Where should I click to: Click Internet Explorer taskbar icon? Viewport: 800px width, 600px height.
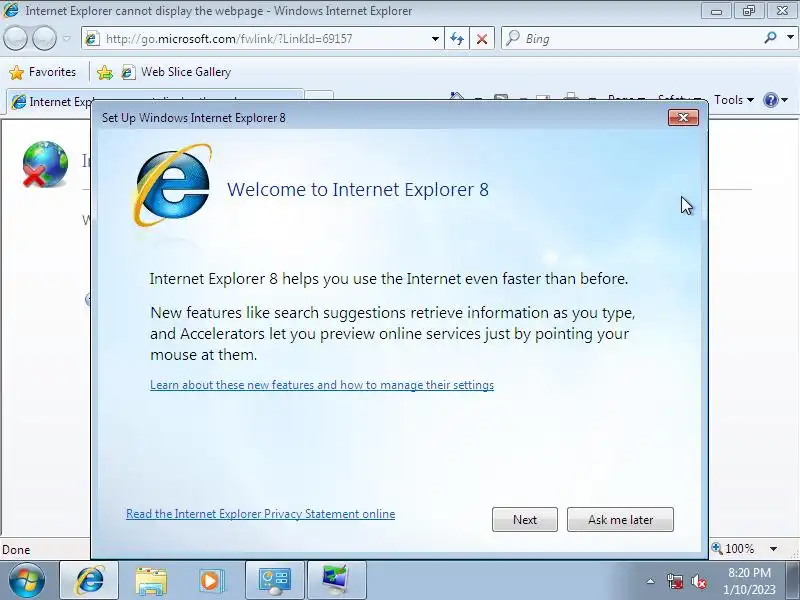(89, 580)
